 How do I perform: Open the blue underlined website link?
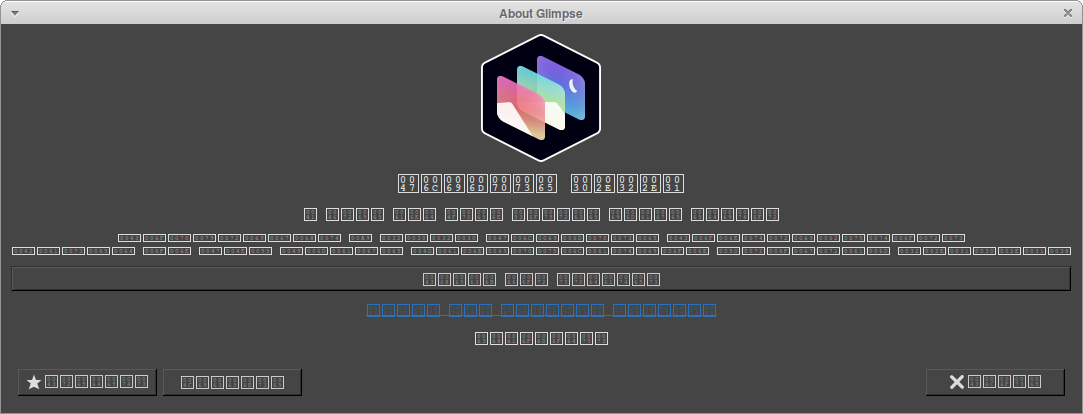click(x=541, y=310)
